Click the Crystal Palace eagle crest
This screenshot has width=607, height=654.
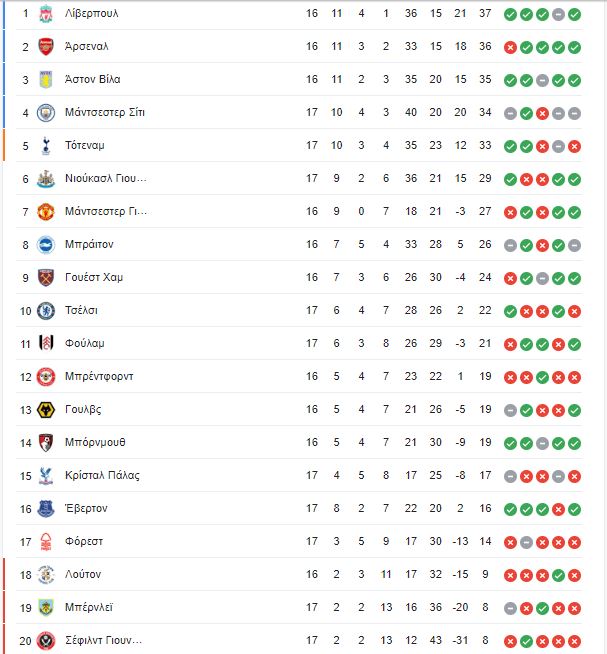click(x=46, y=476)
